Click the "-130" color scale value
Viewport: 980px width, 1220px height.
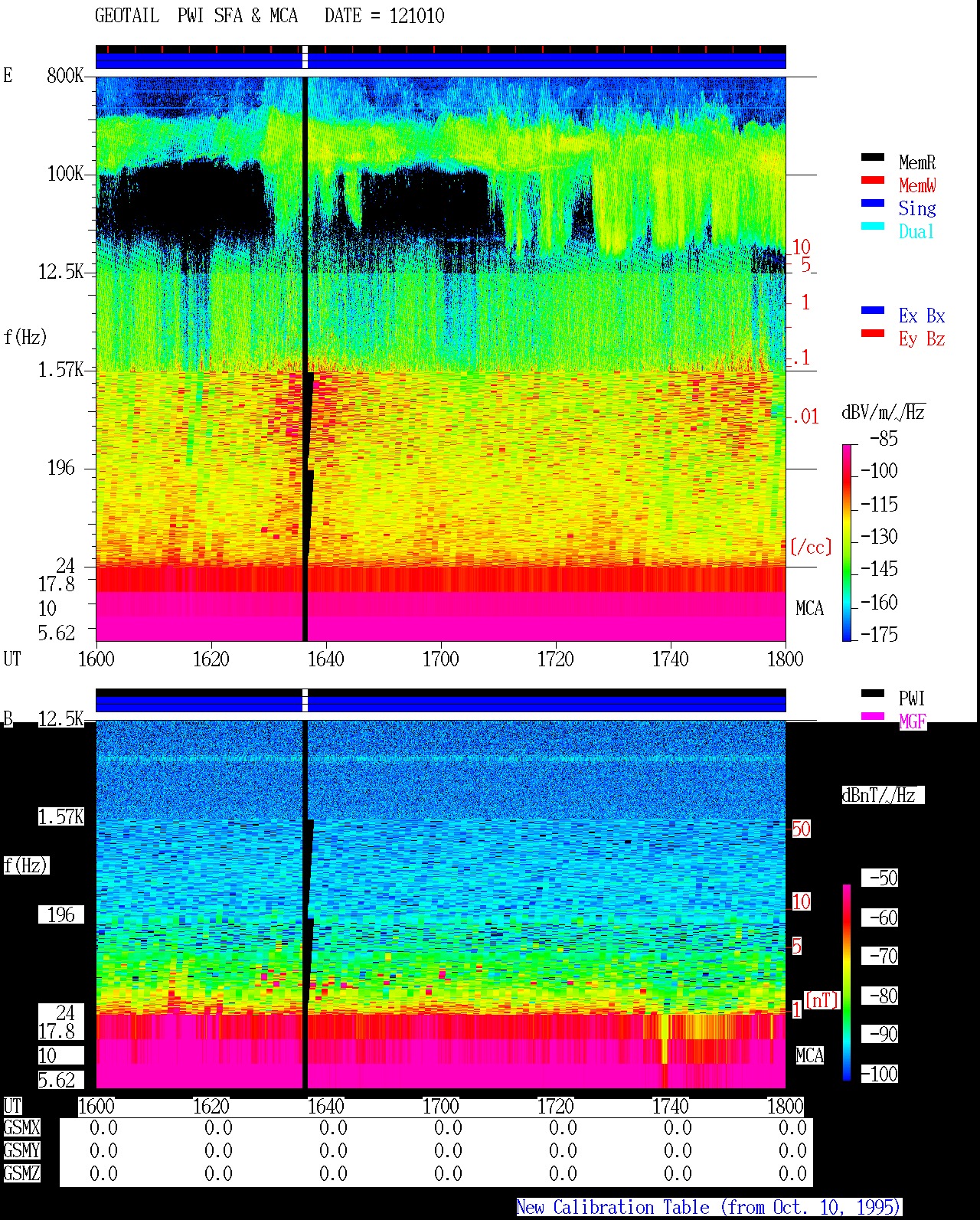click(879, 536)
